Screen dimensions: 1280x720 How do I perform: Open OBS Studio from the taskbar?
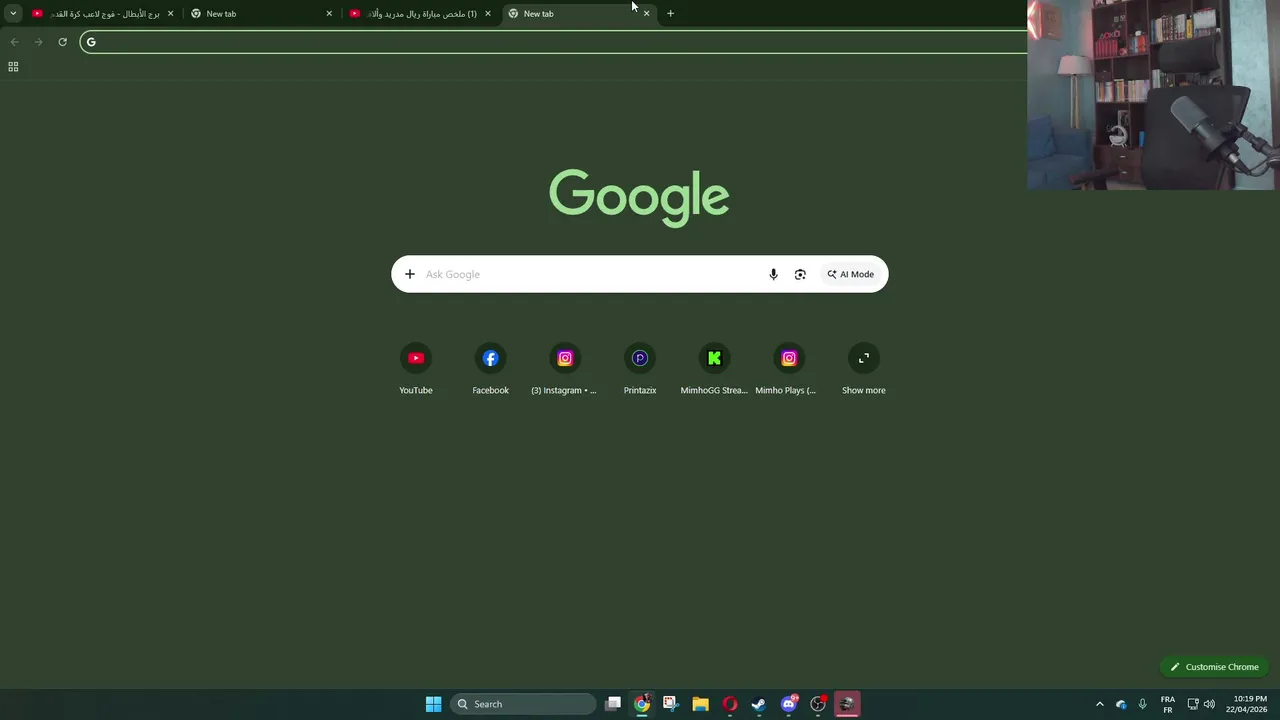point(818,704)
